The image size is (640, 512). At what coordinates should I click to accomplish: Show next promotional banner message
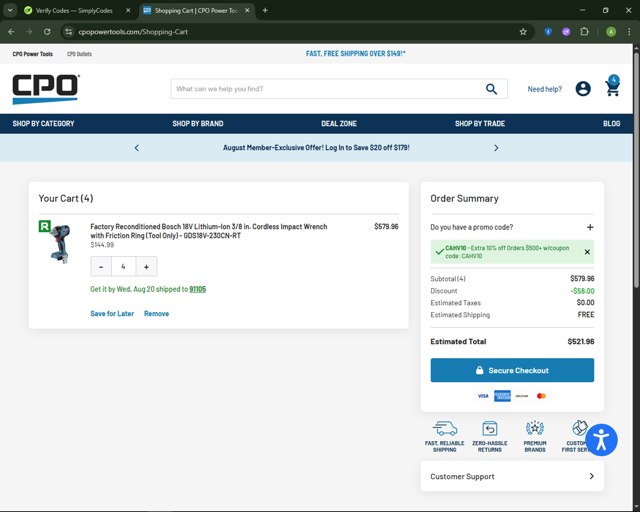click(496, 148)
